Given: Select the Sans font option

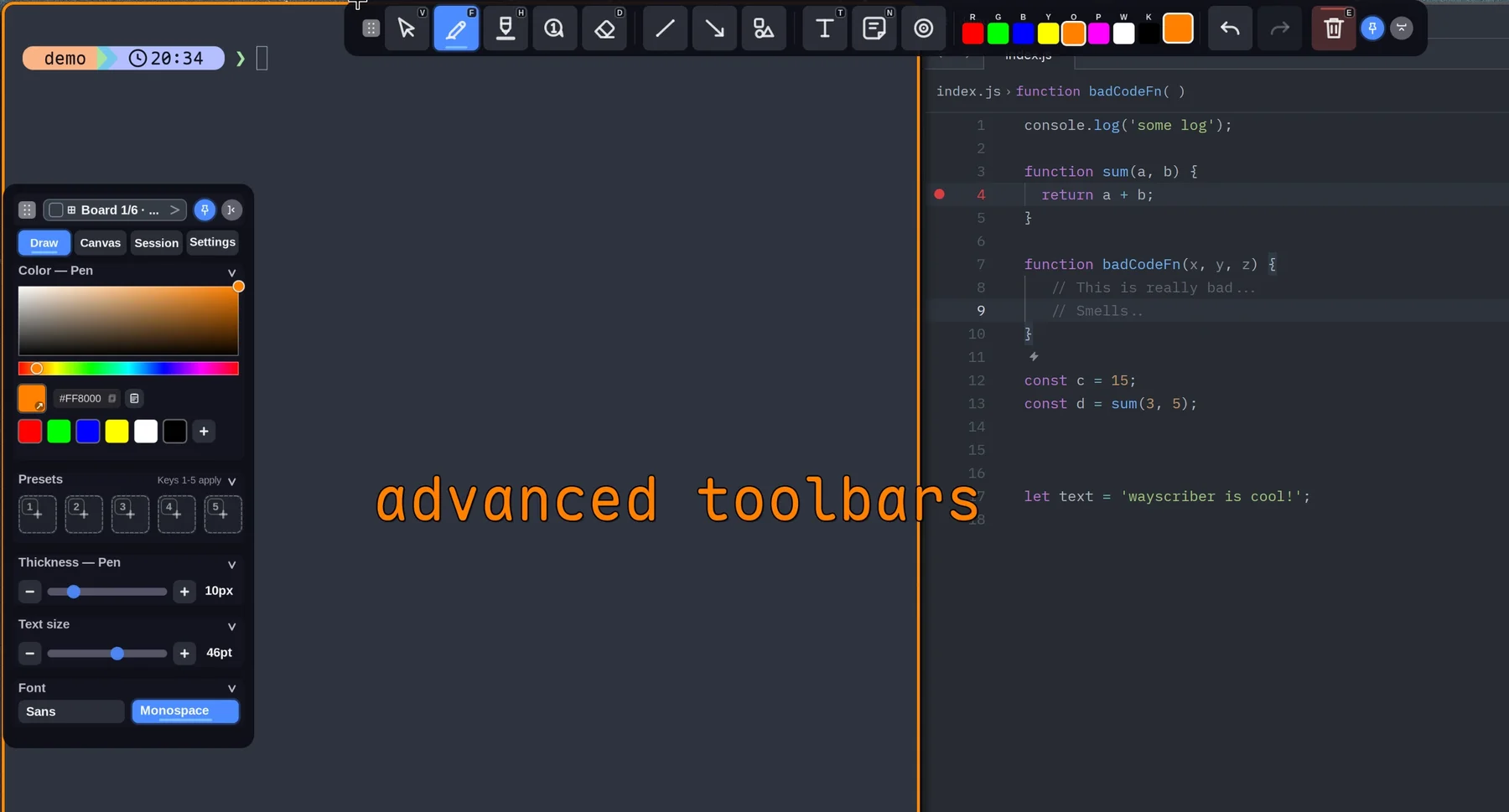Looking at the screenshot, I should (71, 711).
